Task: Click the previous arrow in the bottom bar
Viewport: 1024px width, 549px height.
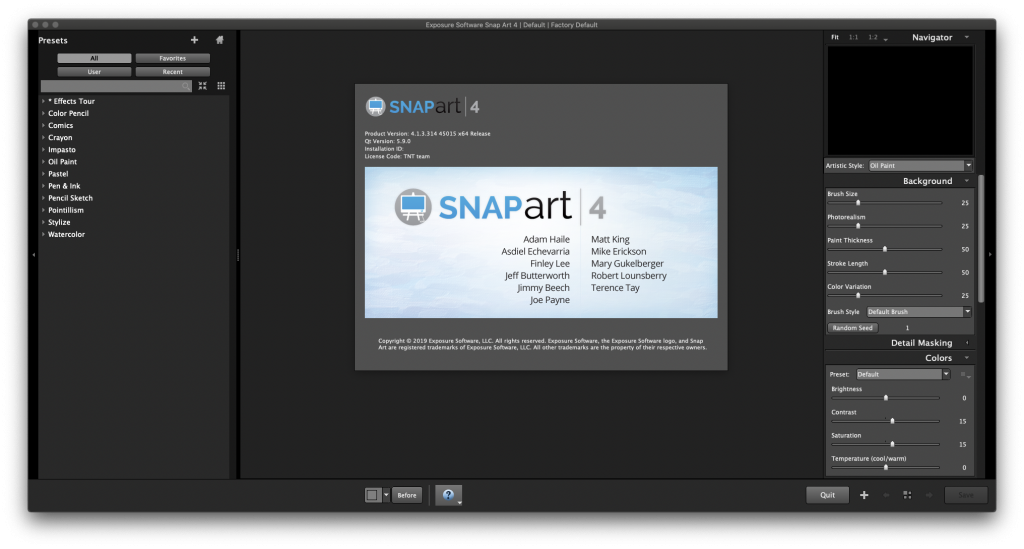Action: (x=886, y=495)
